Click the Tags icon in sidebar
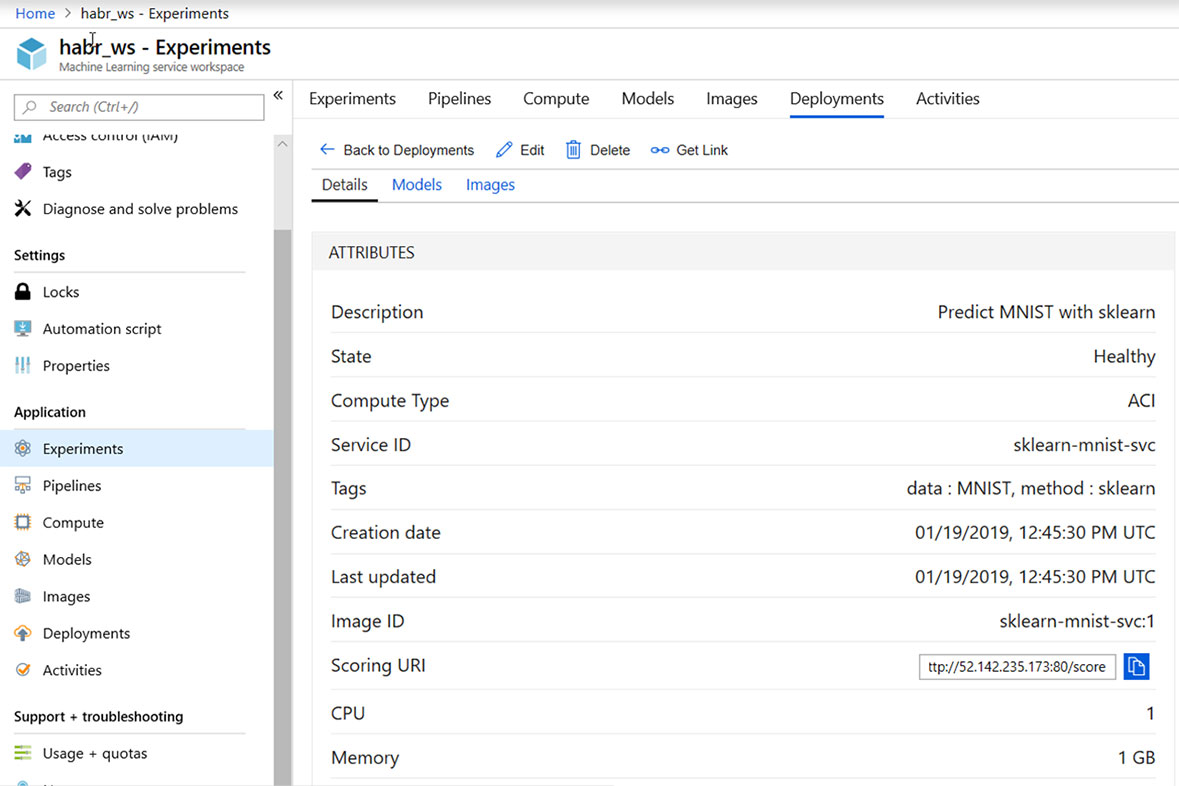The image size is (1179, 786). (x=23, y=172)
